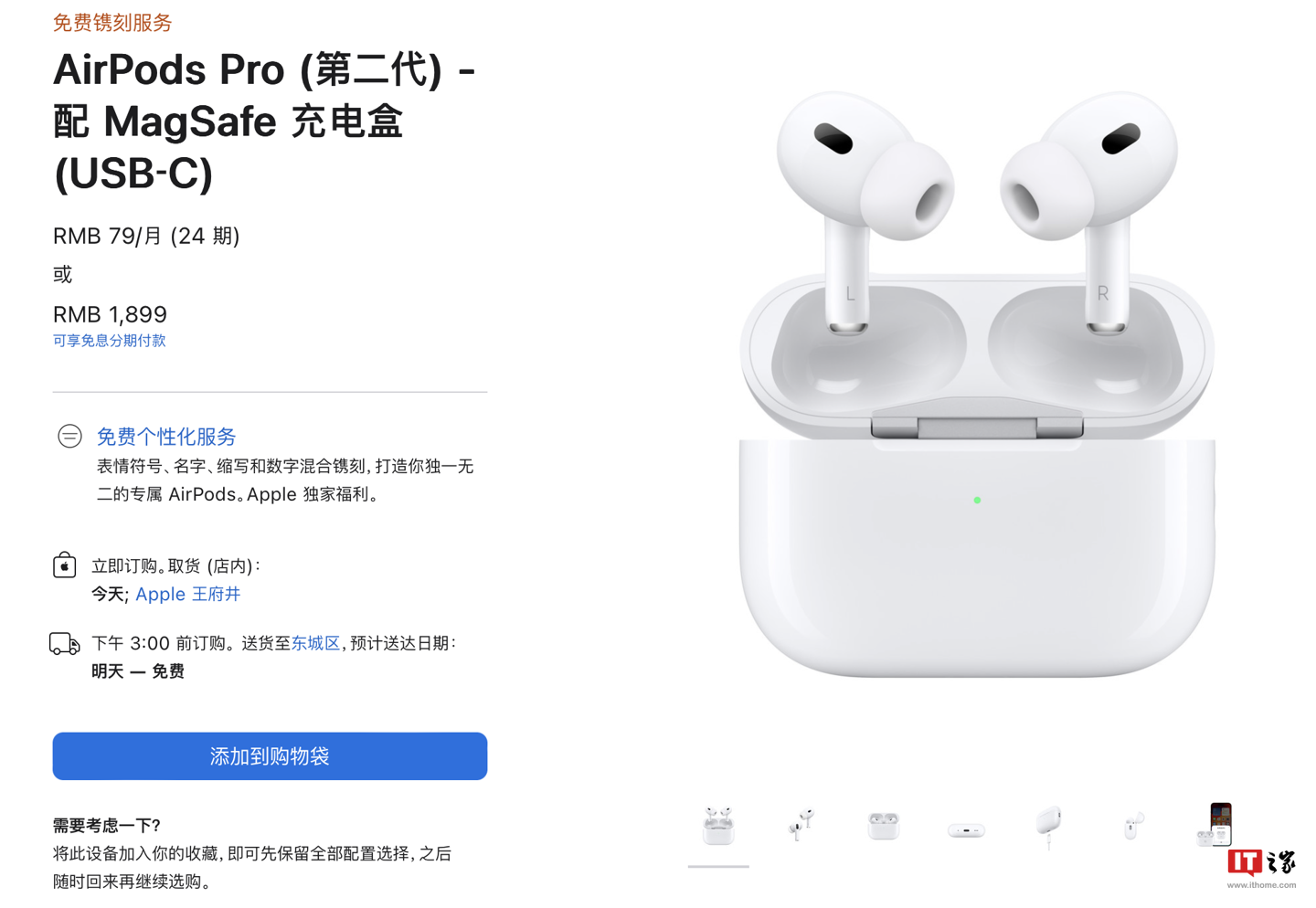Open the 免费个性化服务 link

point(166,437)
